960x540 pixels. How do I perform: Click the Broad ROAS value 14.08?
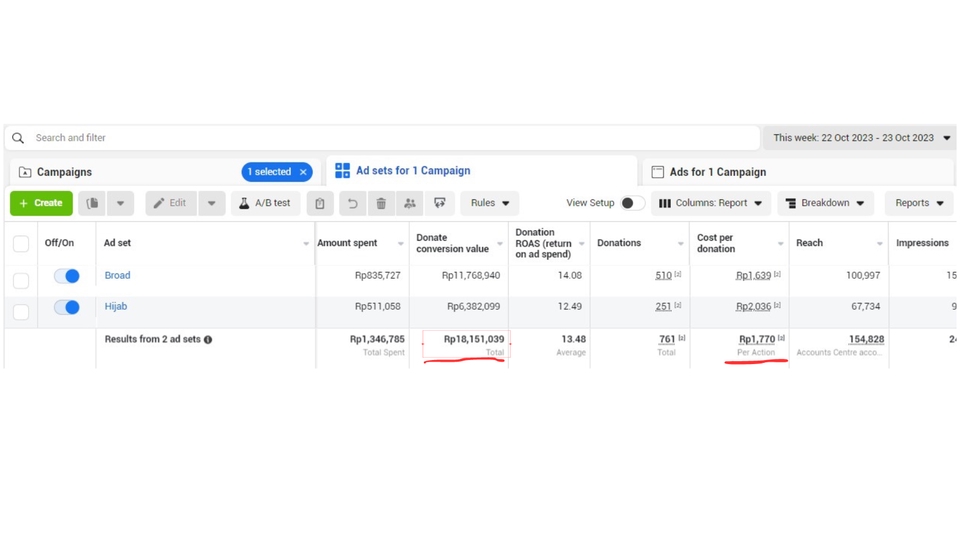569,276
